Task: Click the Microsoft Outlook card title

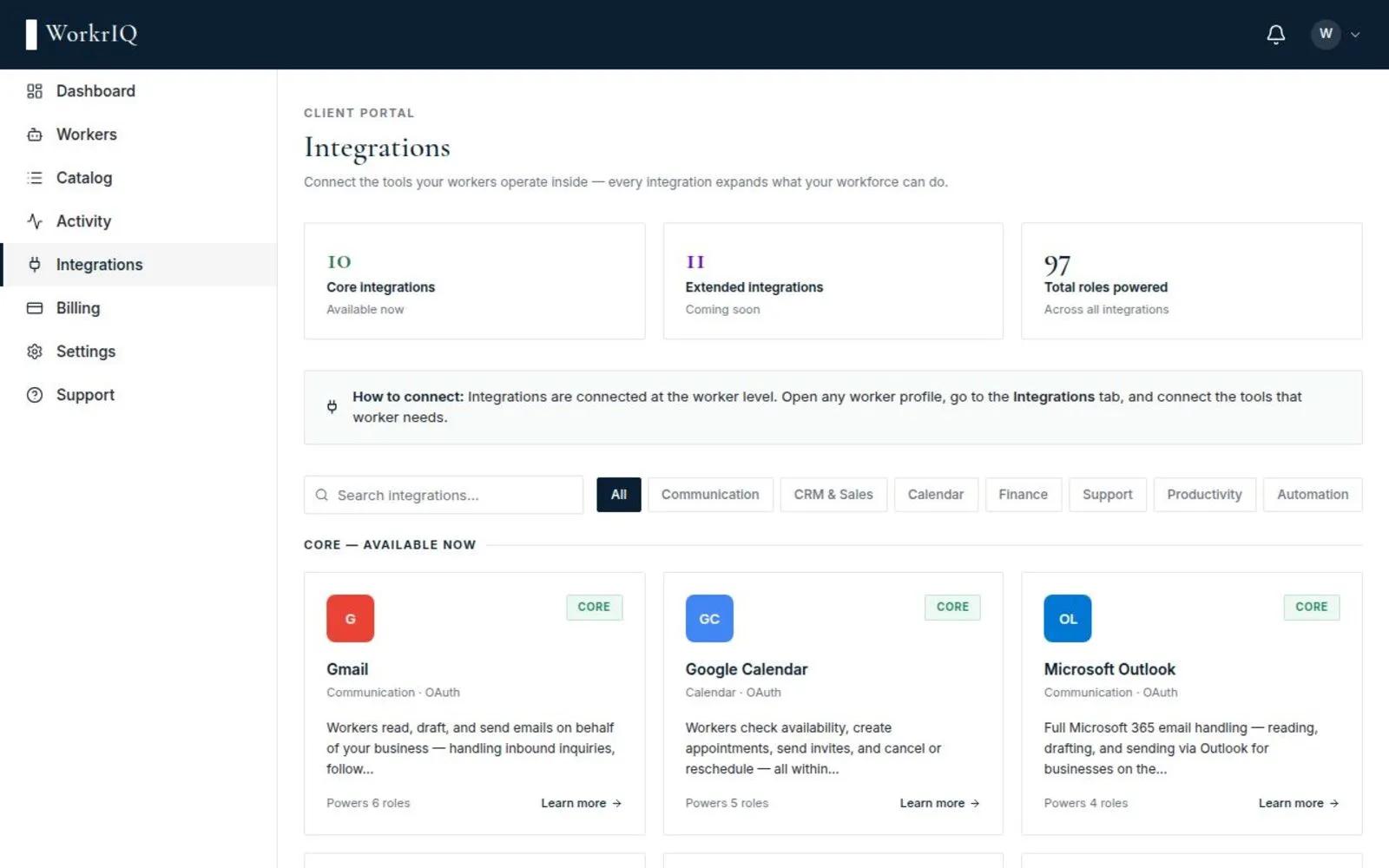Action: [1109, 669]
